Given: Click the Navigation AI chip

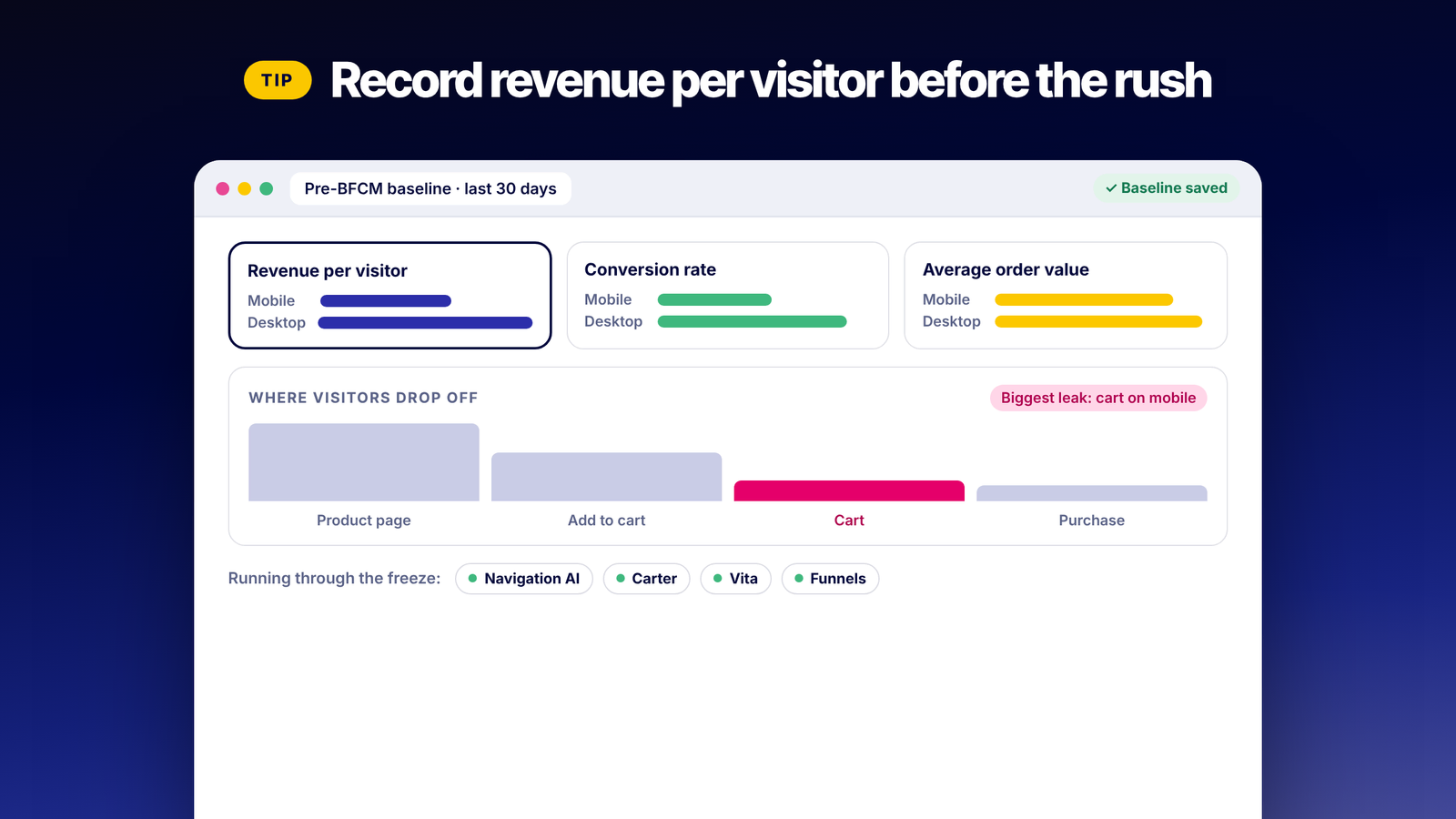Looking at the screenshot, I should [x=524, y=579].
